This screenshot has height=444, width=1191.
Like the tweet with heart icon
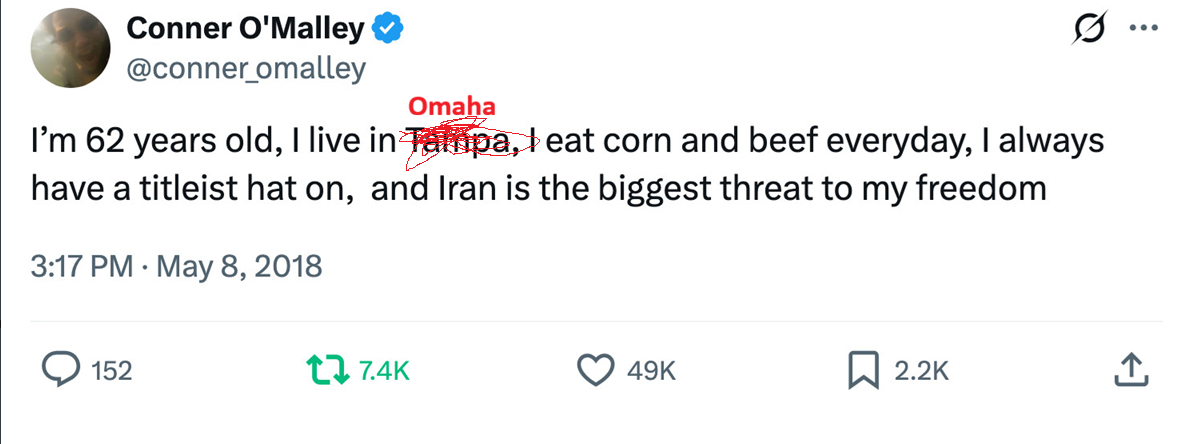[x=597, y=370]
